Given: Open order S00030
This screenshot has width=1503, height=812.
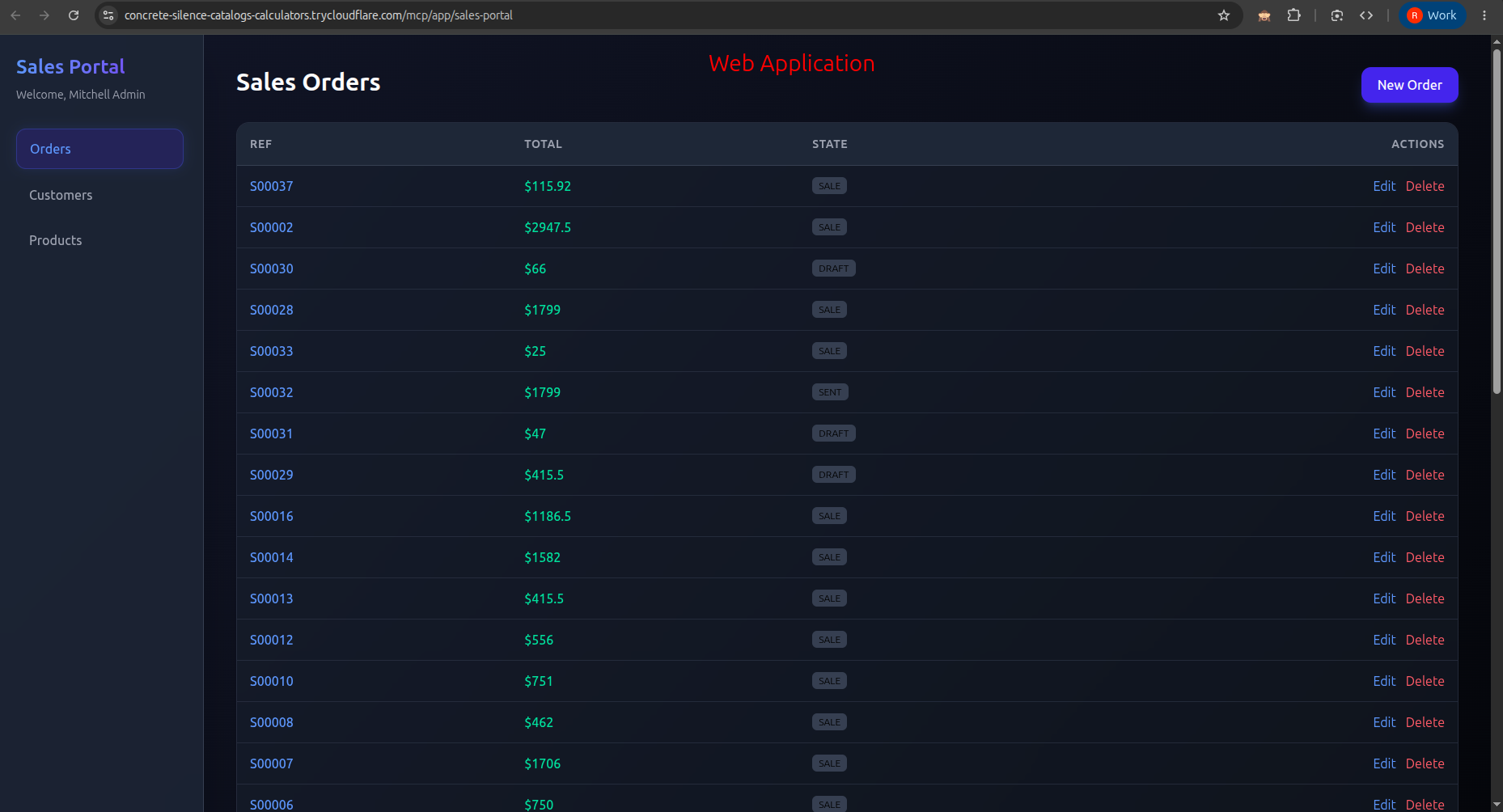Looking at the screenshot, I should click(x=271, y=269).
